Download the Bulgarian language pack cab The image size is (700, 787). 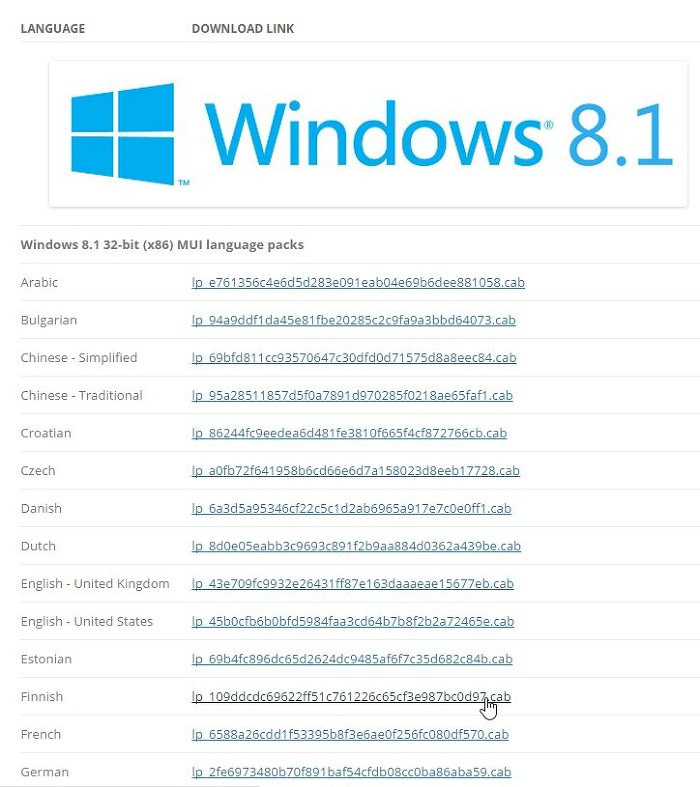pos(354,320)
